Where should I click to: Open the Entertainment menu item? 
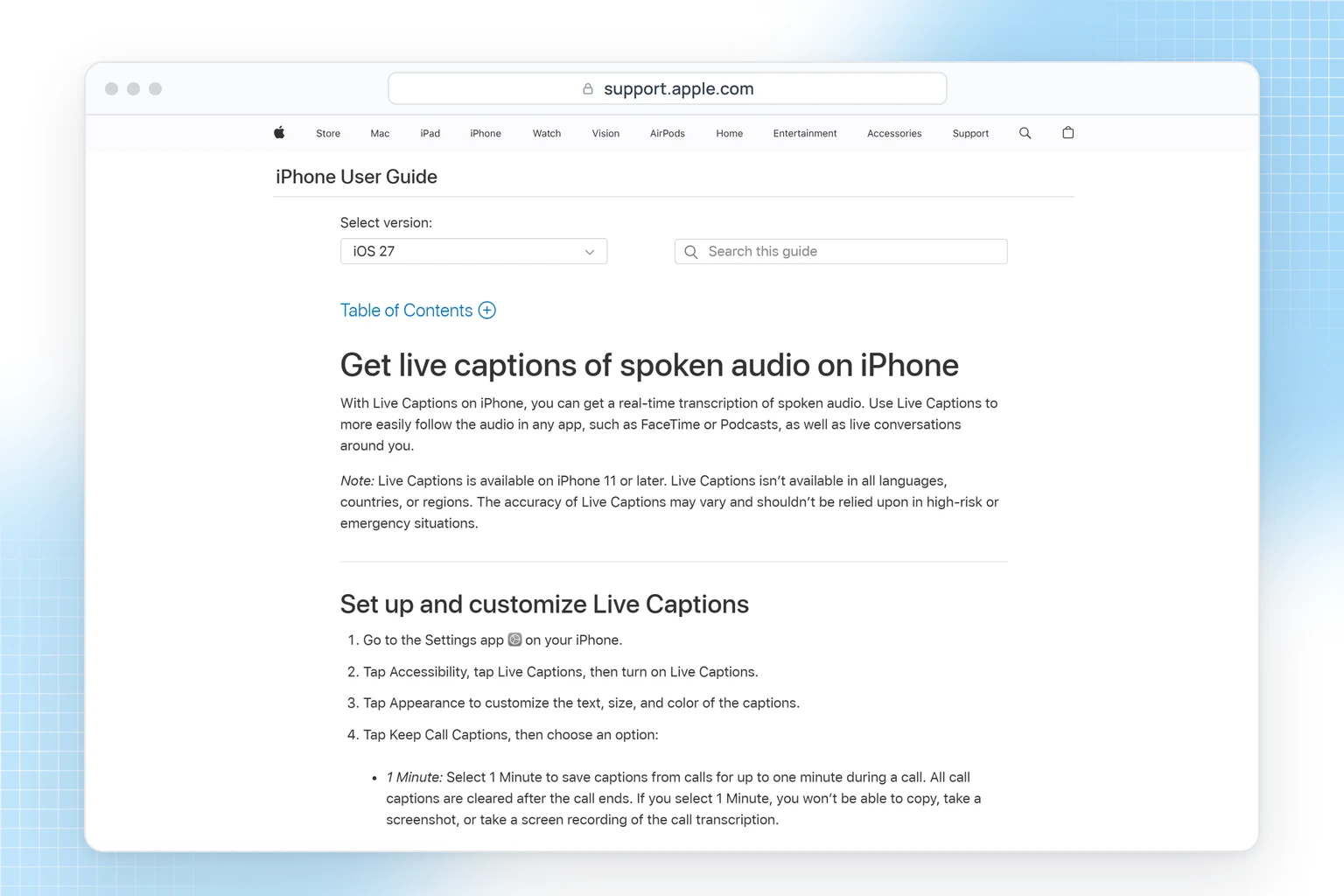(805, 133)
